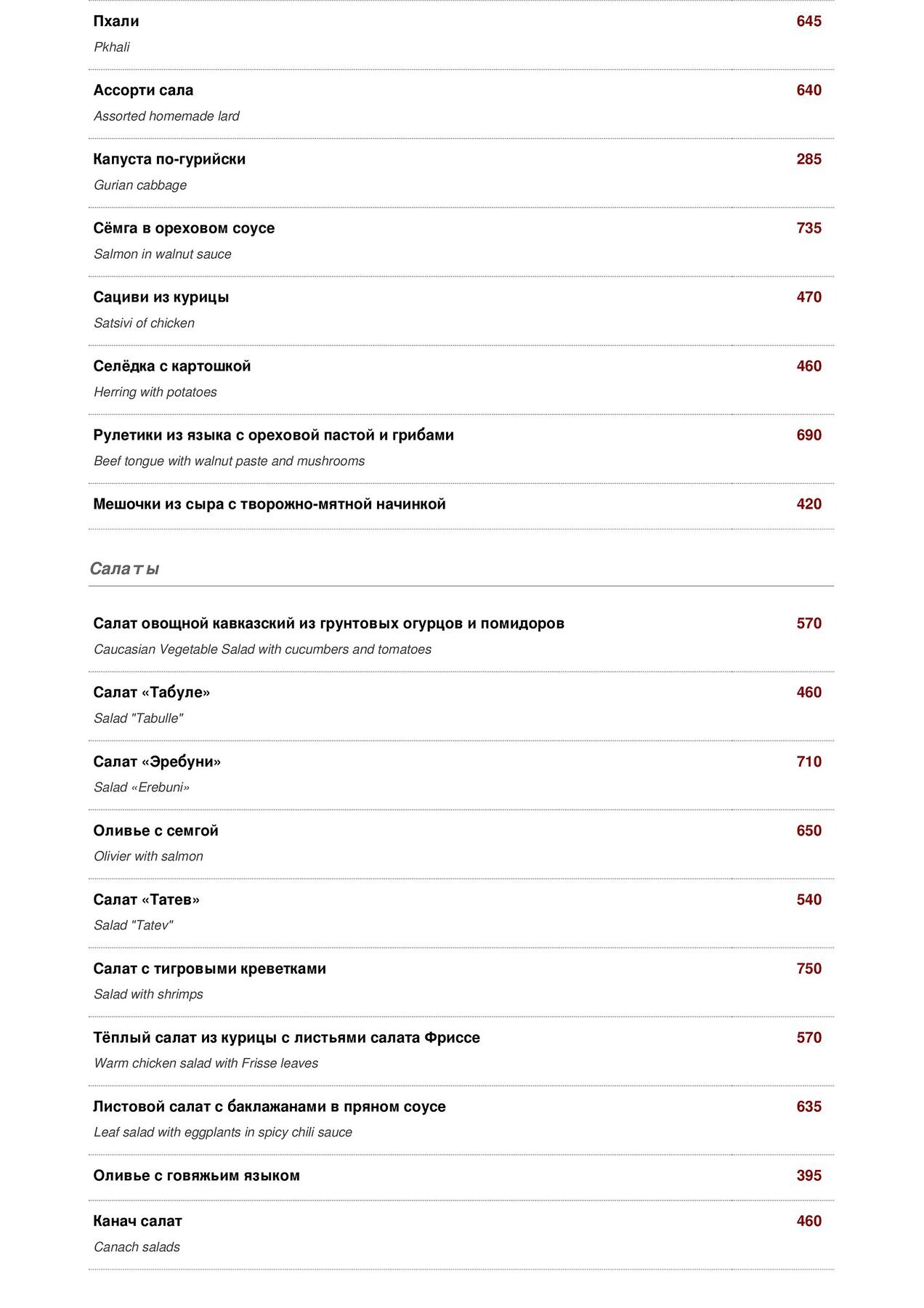The height and width of the screenshot is (1308, 924).
Task: Click Оливье с говяжьим языком entry
Action: (x=197, y=1176)
